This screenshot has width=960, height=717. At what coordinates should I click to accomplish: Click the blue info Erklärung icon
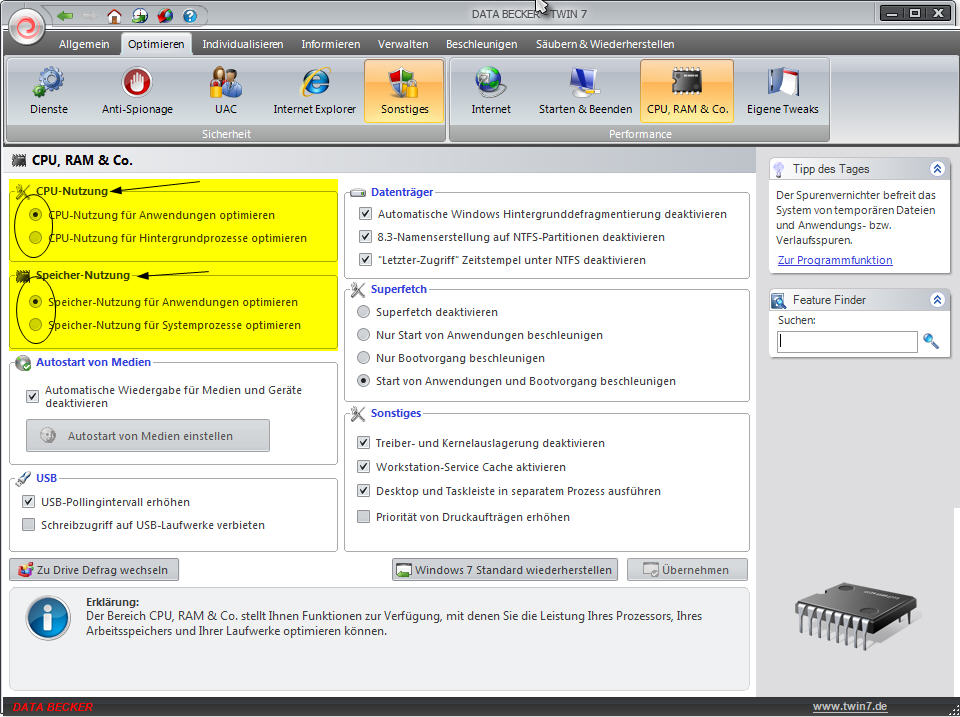(x=48, y=618)
